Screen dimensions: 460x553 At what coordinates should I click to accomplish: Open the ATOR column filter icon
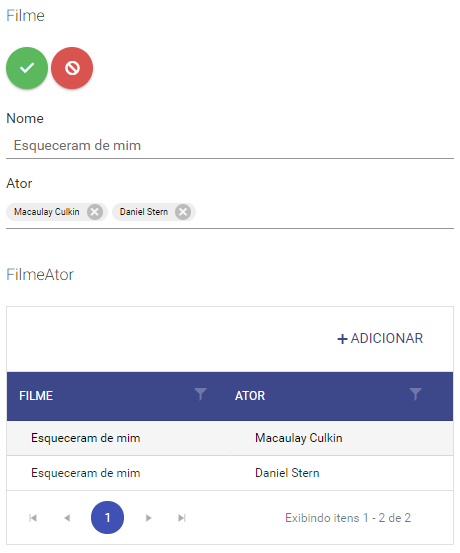coord(415,394)
